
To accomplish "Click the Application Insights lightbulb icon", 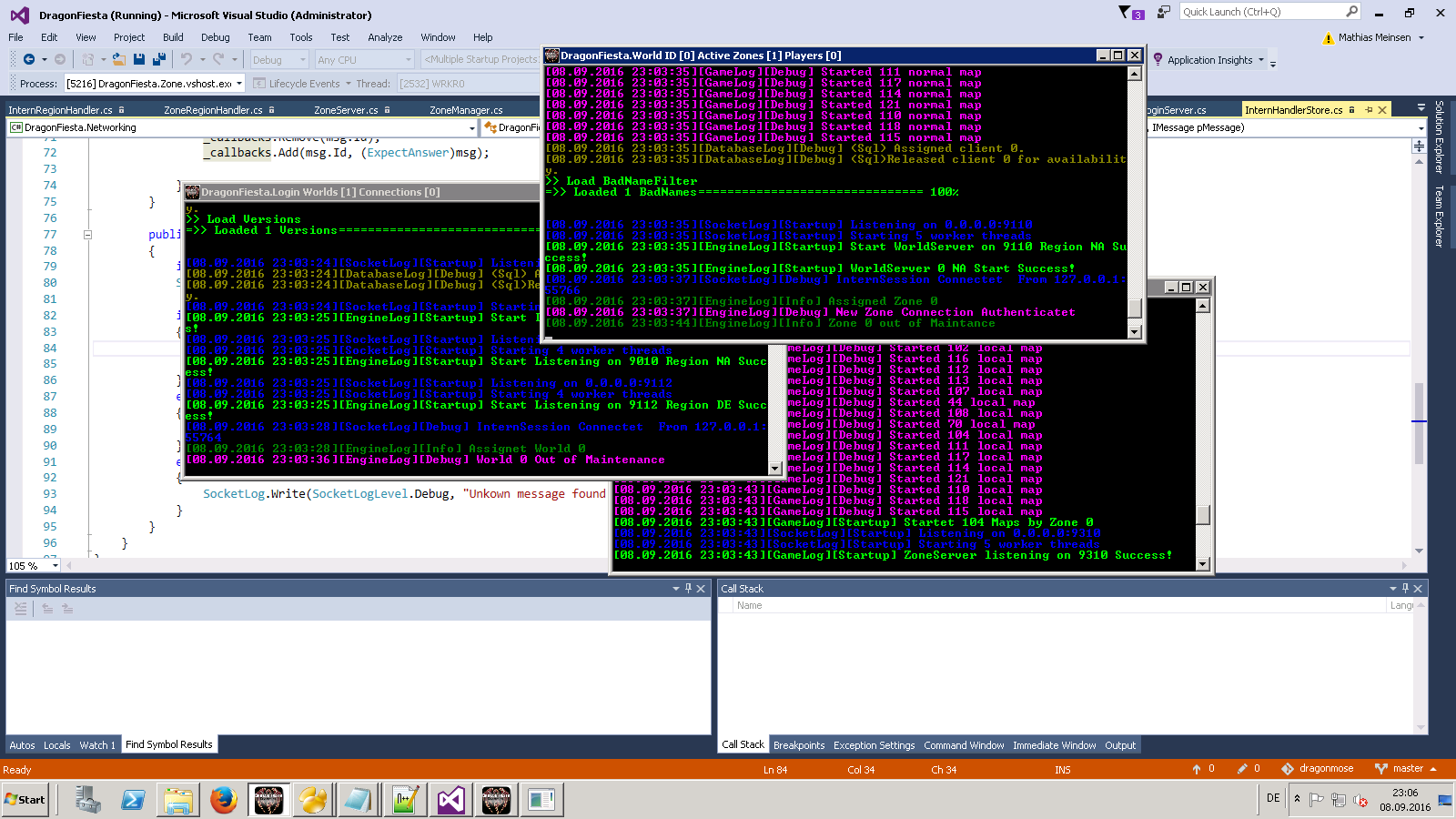I will [1158, 59].
